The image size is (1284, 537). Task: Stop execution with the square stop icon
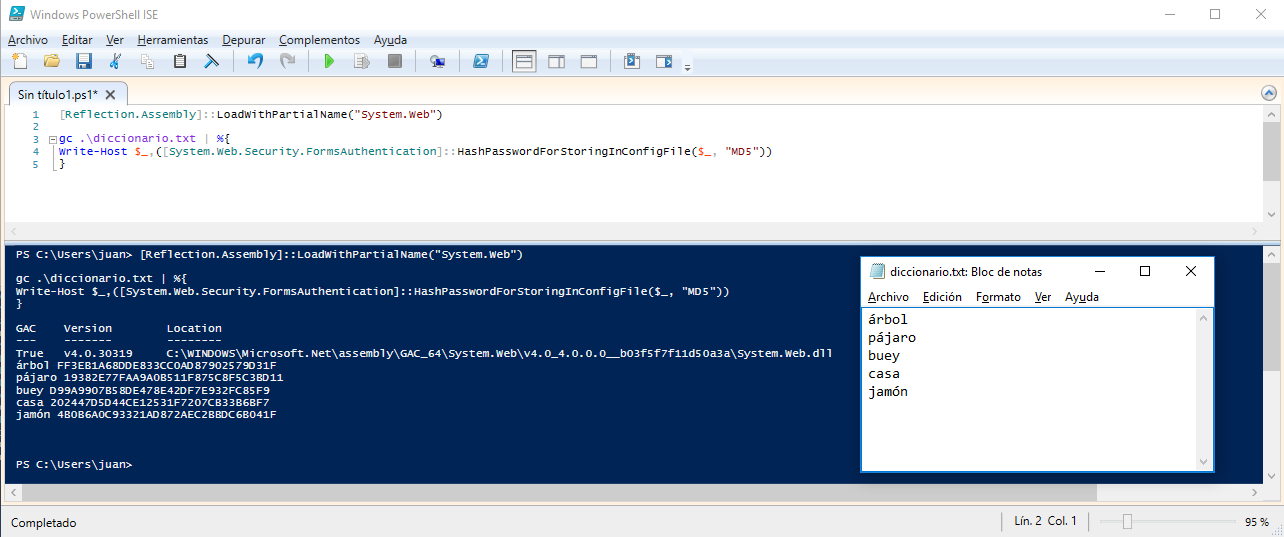395,61
